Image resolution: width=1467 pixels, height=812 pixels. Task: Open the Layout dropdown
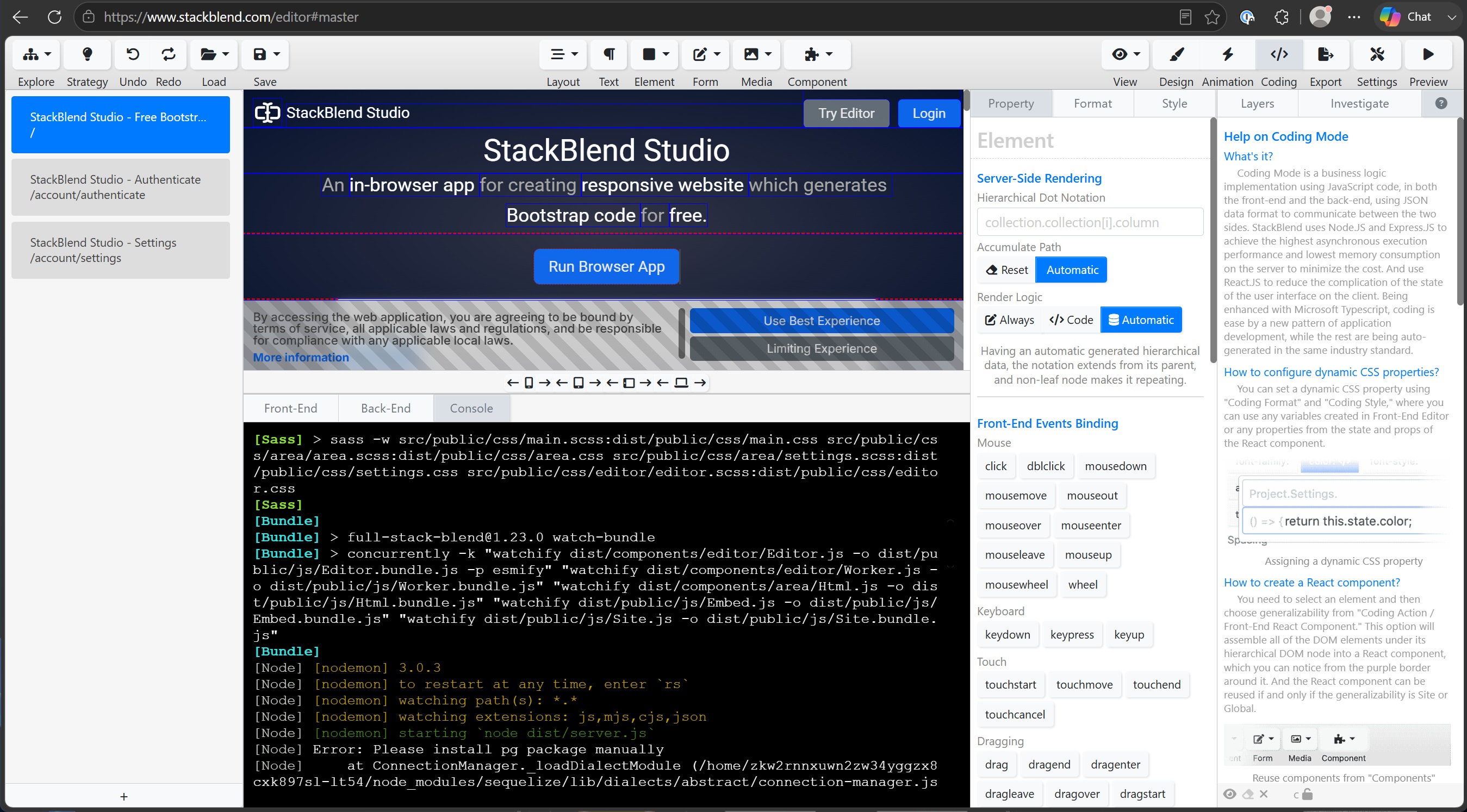point(563,55)
